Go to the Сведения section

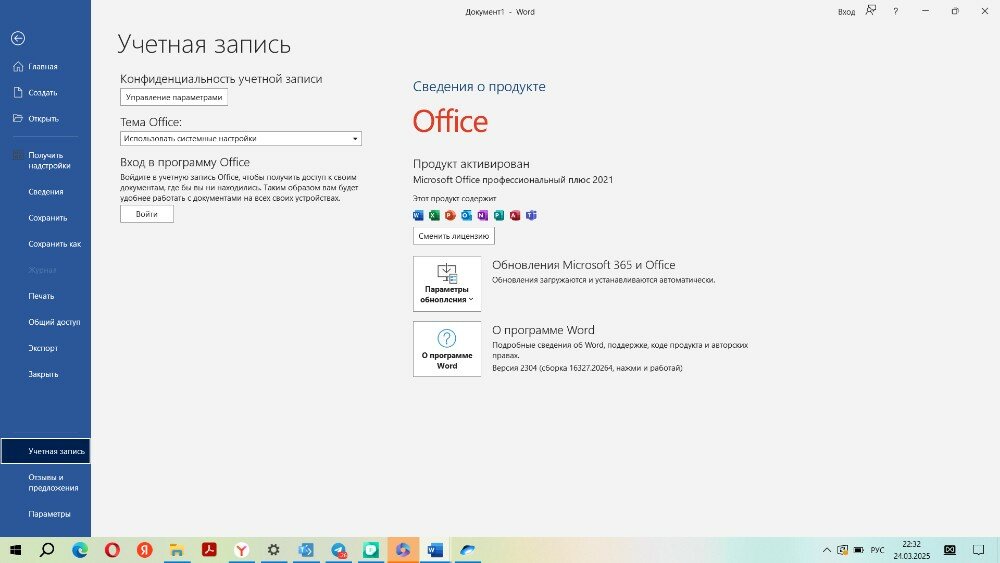pos(45,192)
